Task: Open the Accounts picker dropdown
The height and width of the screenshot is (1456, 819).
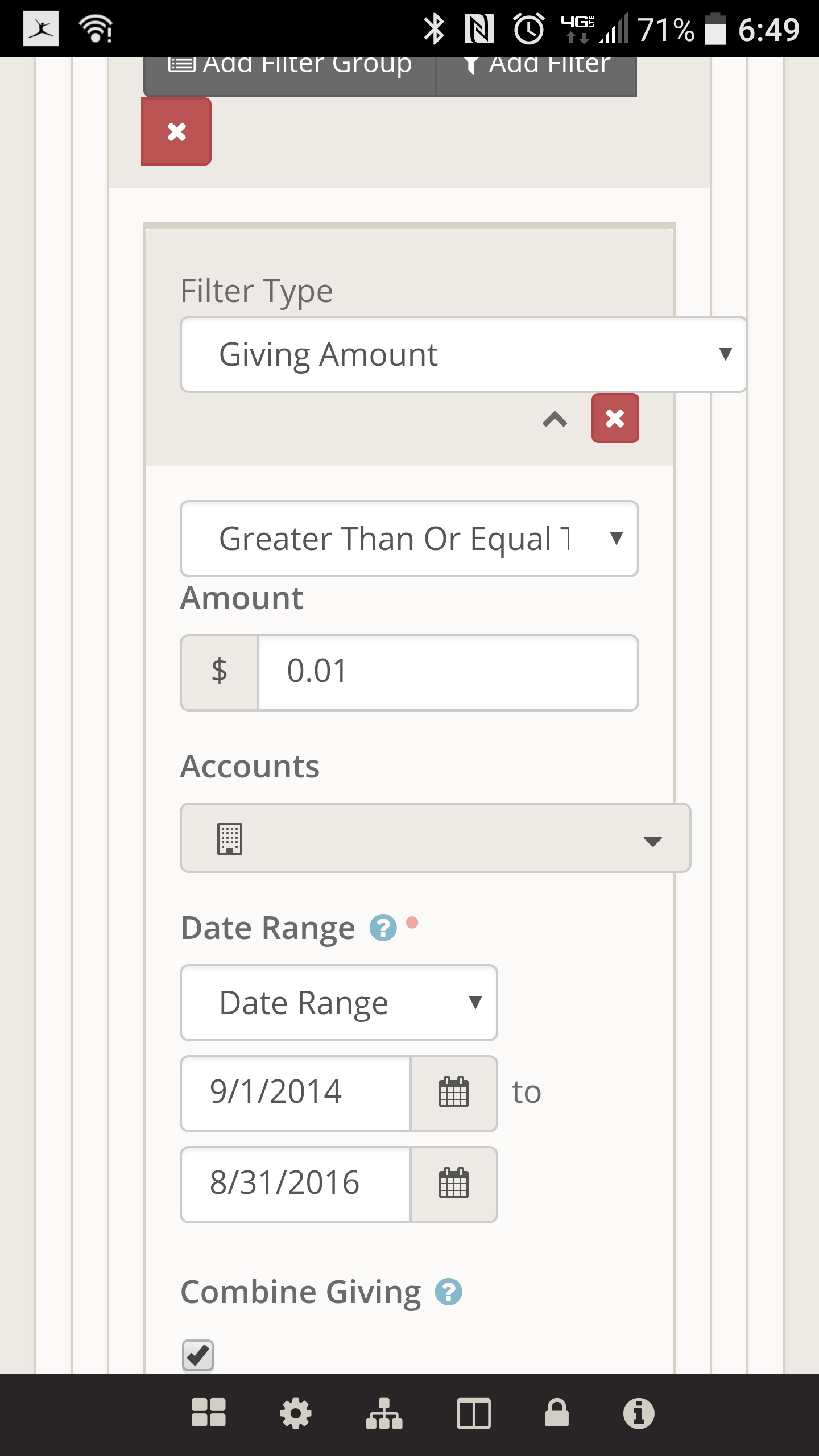Action: [x=435, y=838]
